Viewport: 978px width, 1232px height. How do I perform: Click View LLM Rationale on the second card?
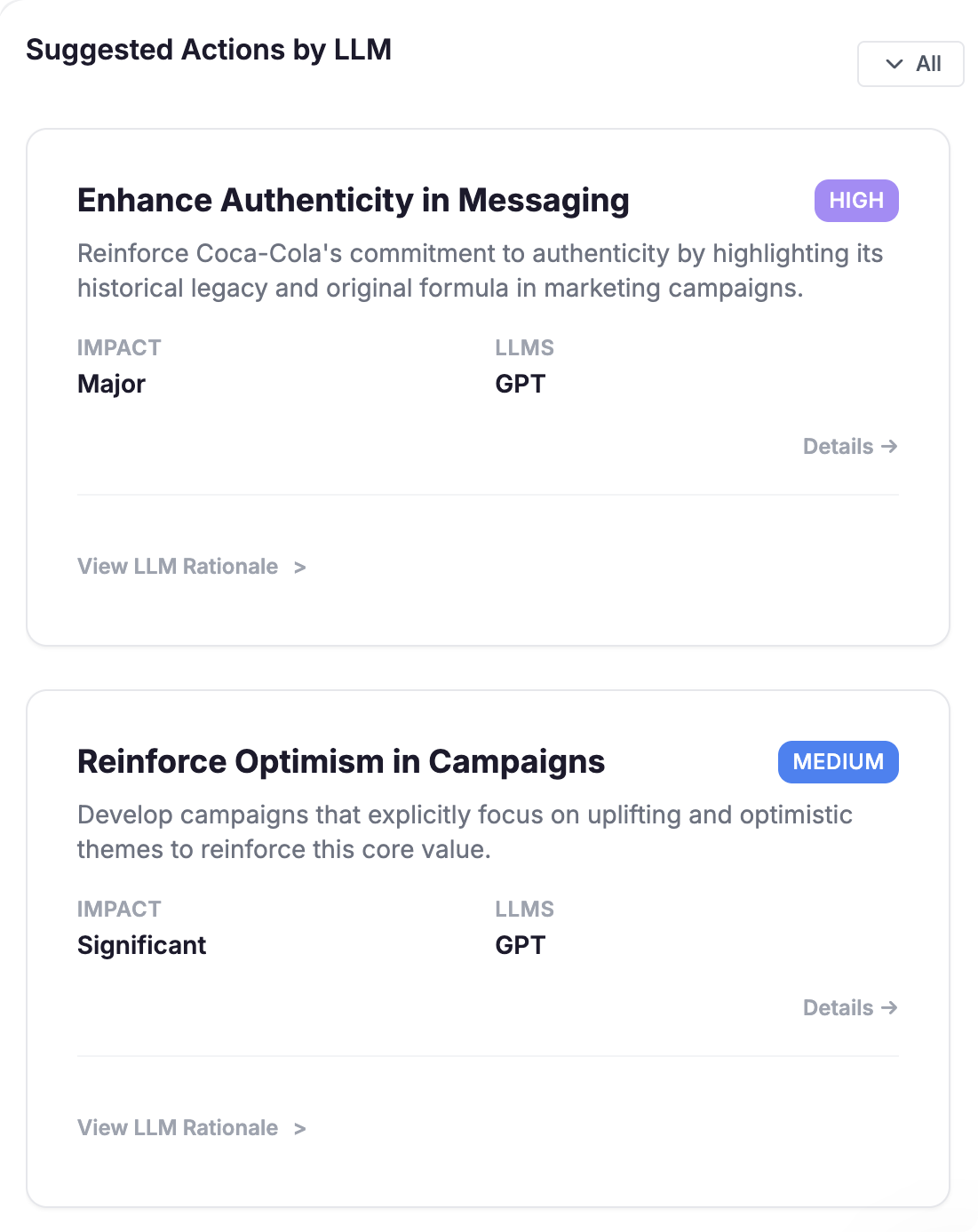point(177,1128)
